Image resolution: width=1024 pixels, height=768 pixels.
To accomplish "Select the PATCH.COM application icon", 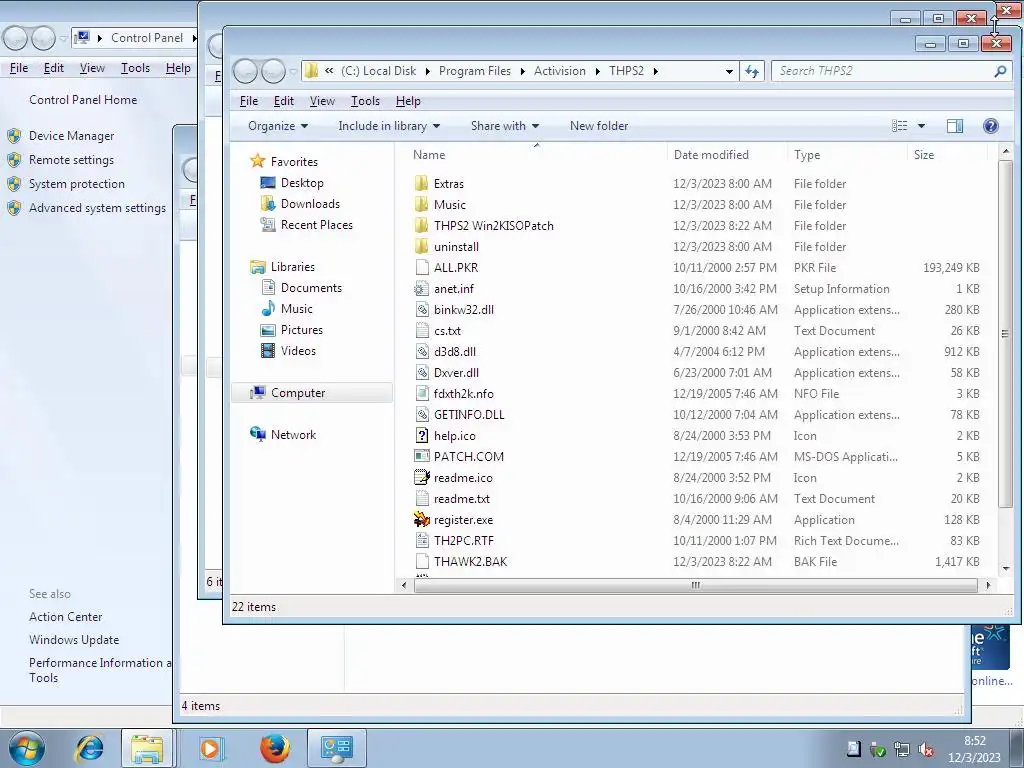I will click(x=422, y=456).
